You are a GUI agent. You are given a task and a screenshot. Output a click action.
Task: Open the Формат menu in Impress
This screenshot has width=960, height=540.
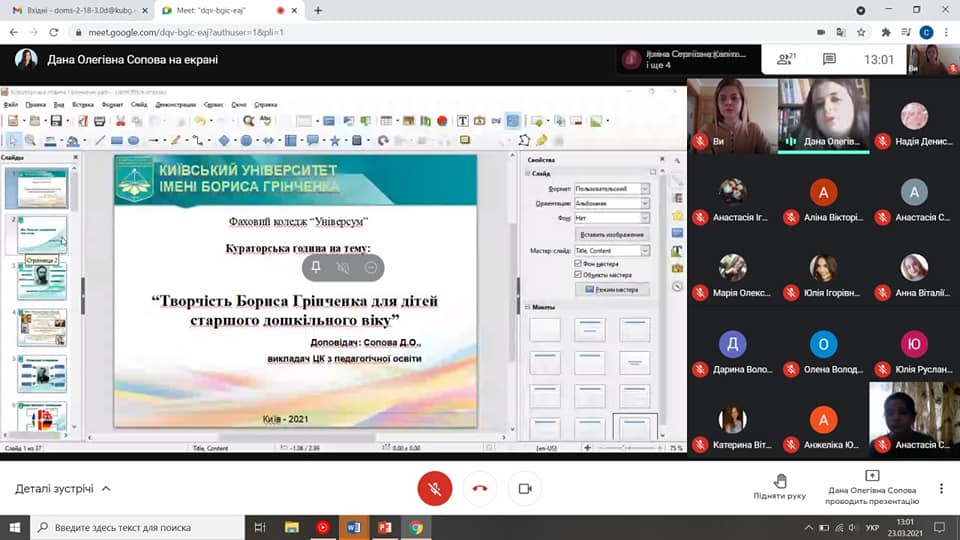tap(112, 104)
